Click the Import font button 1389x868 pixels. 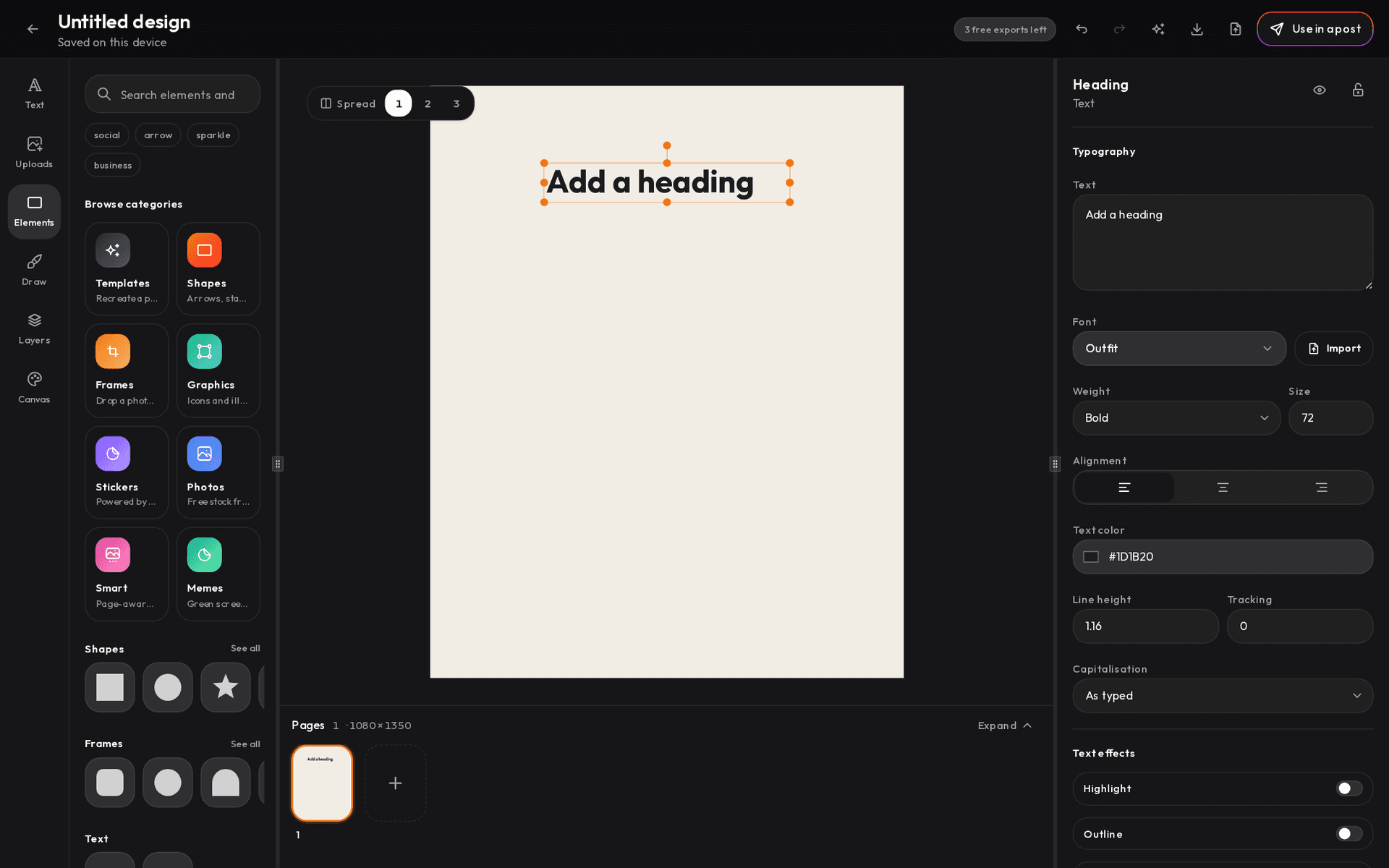click(1334, 349)
